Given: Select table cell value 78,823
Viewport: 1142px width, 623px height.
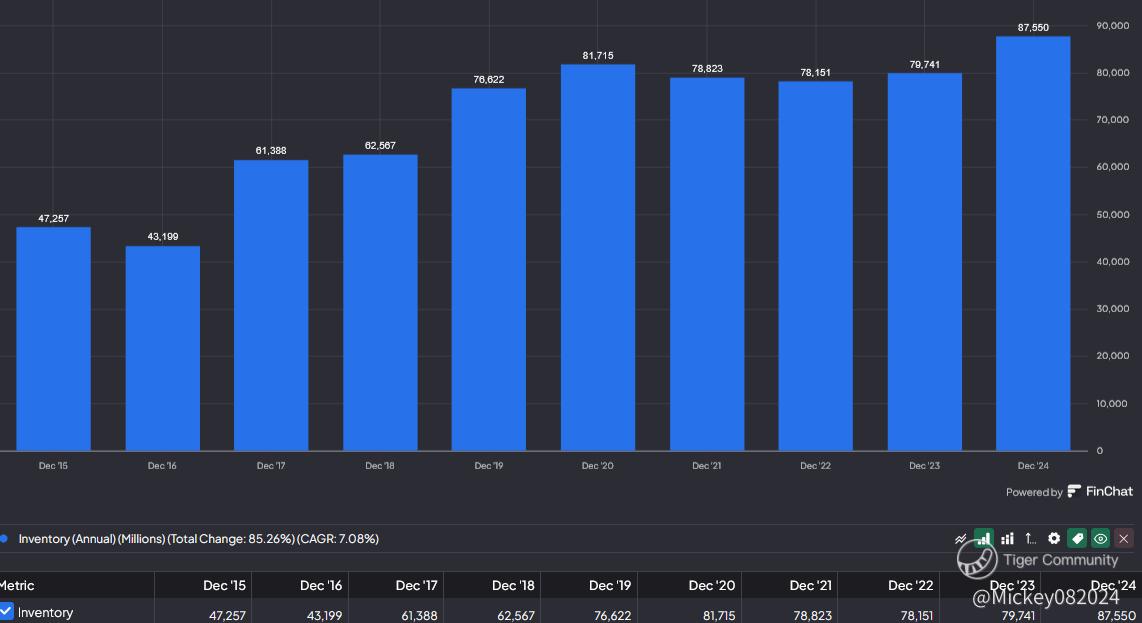Looking at the screenshot, I should [813, 616].
